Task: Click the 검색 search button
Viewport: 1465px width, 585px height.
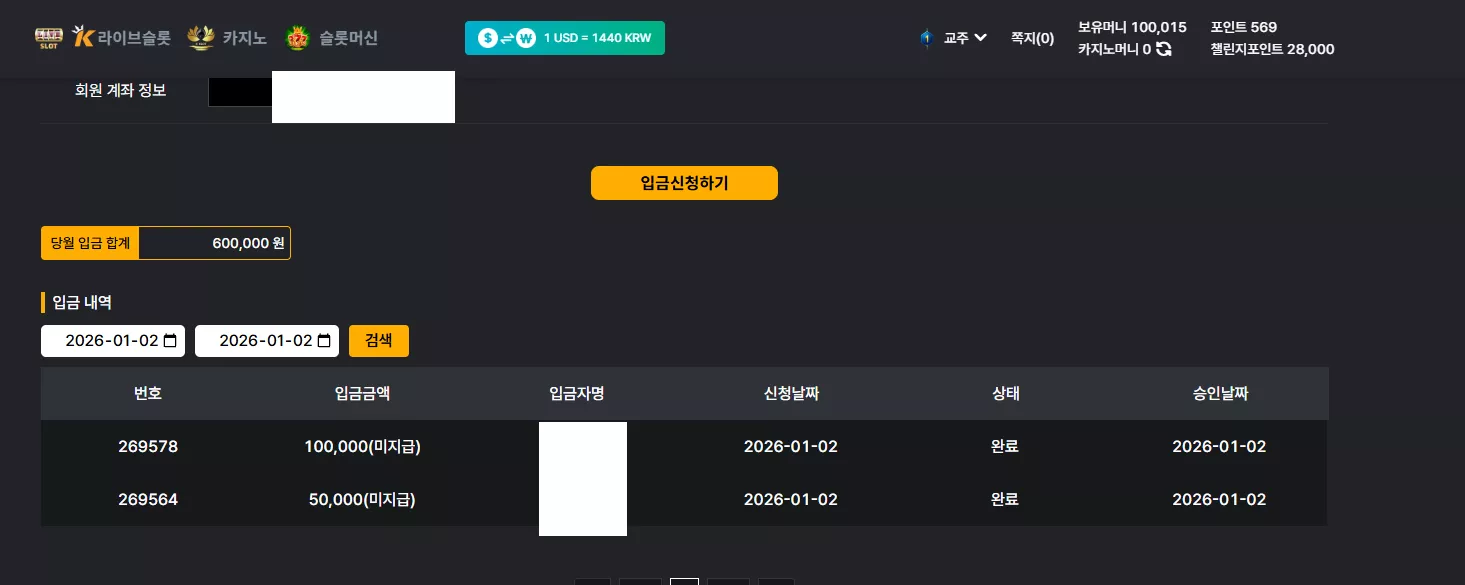Action: coord(379,341)
